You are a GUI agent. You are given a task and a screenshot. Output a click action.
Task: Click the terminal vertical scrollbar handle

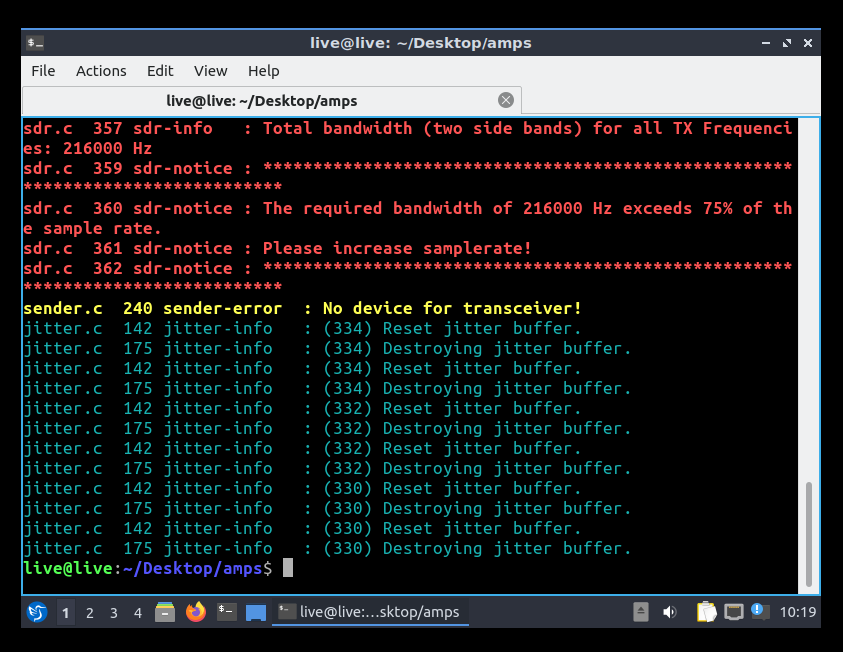(808, 534)
